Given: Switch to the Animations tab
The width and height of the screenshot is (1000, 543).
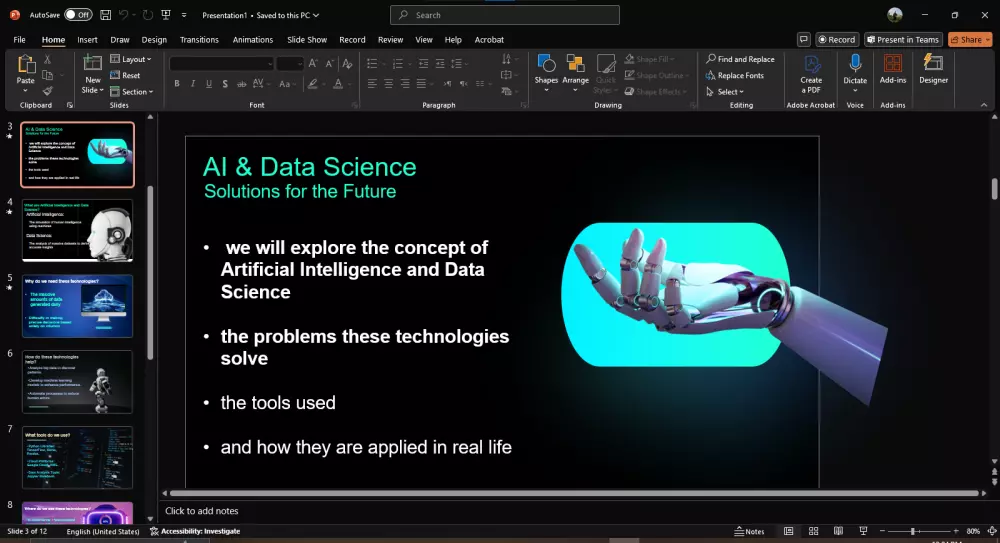Looking at the screenshot, I should tap(253, 40).
